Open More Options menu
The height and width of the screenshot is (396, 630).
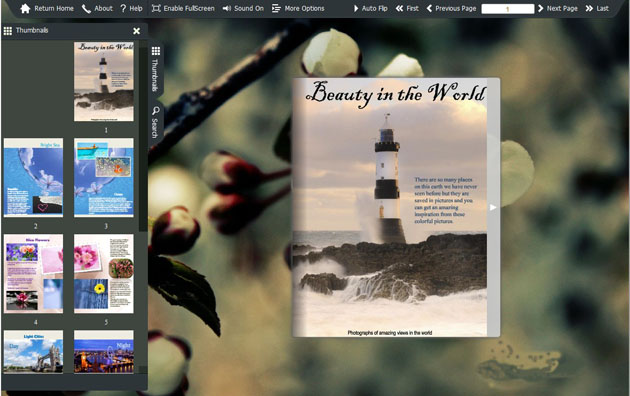pyautogui.click(x=298, y=8)
